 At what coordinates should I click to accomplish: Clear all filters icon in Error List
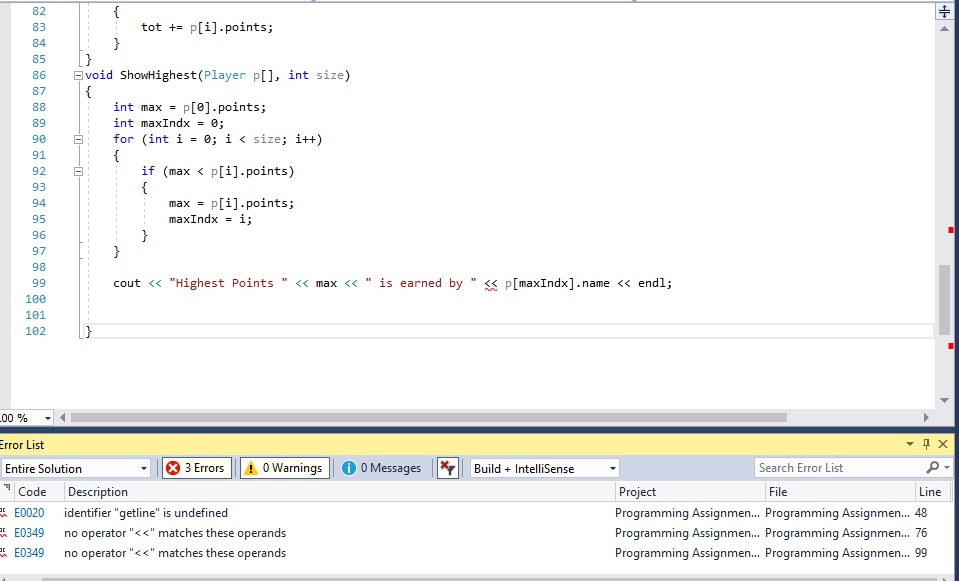(448, 468)
